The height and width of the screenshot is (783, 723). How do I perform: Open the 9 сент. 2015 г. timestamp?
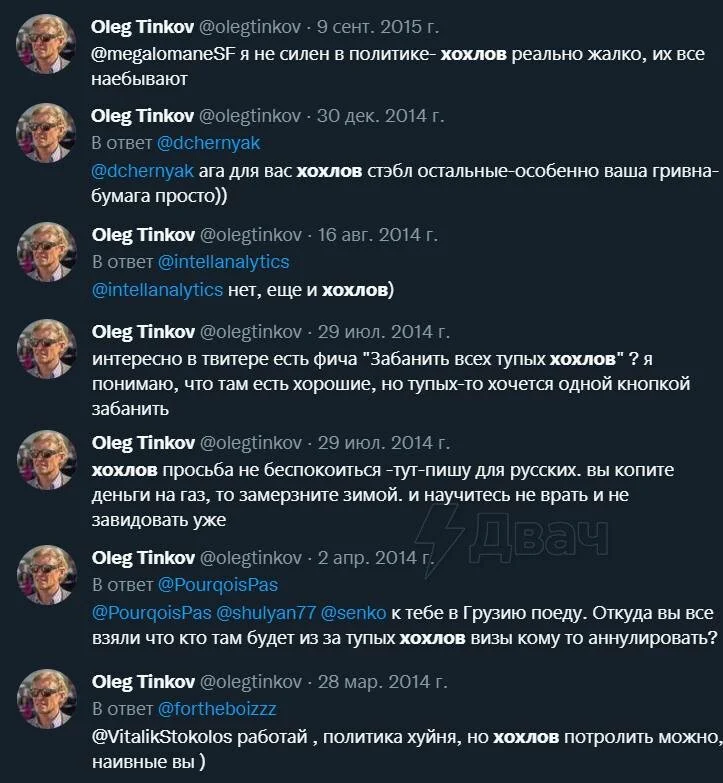pyautogui.click(x=378, y=27)
